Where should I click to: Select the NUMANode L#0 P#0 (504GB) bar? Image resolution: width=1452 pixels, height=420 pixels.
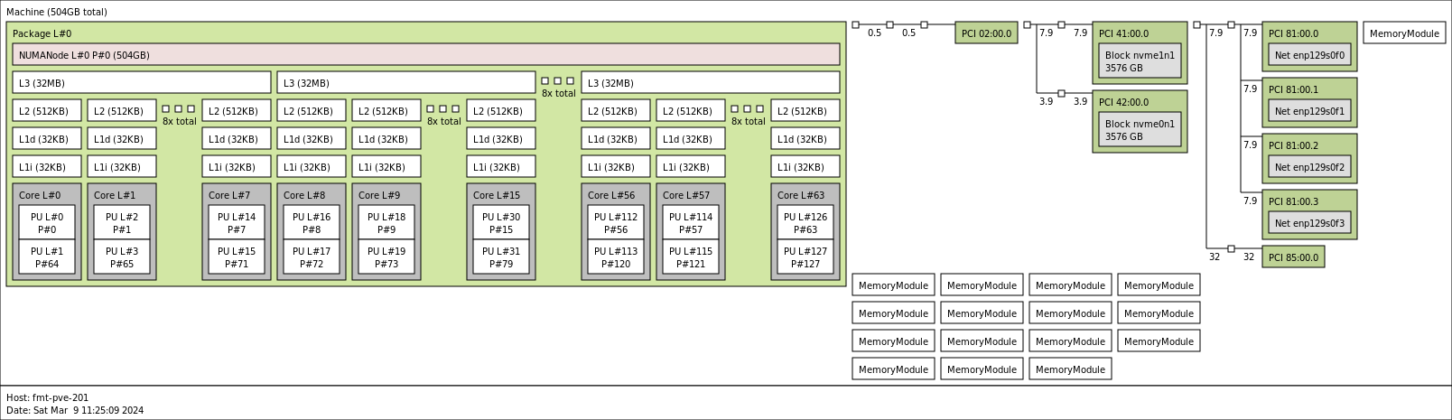click(426, 54)
